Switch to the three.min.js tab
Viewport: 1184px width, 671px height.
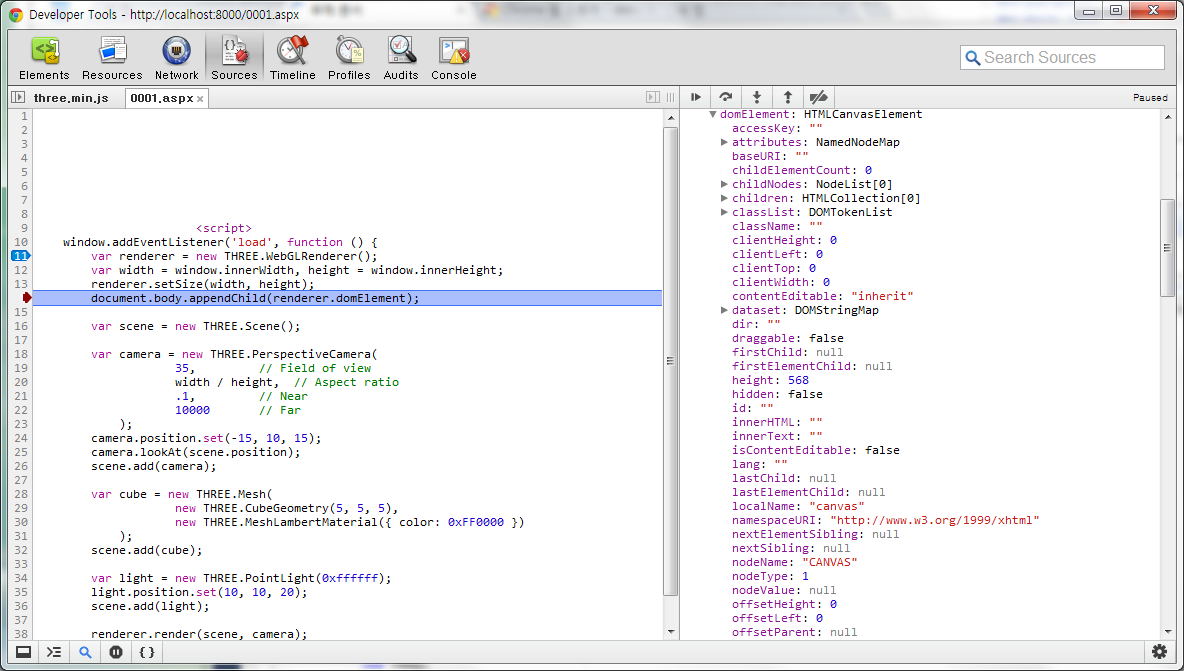71,98
